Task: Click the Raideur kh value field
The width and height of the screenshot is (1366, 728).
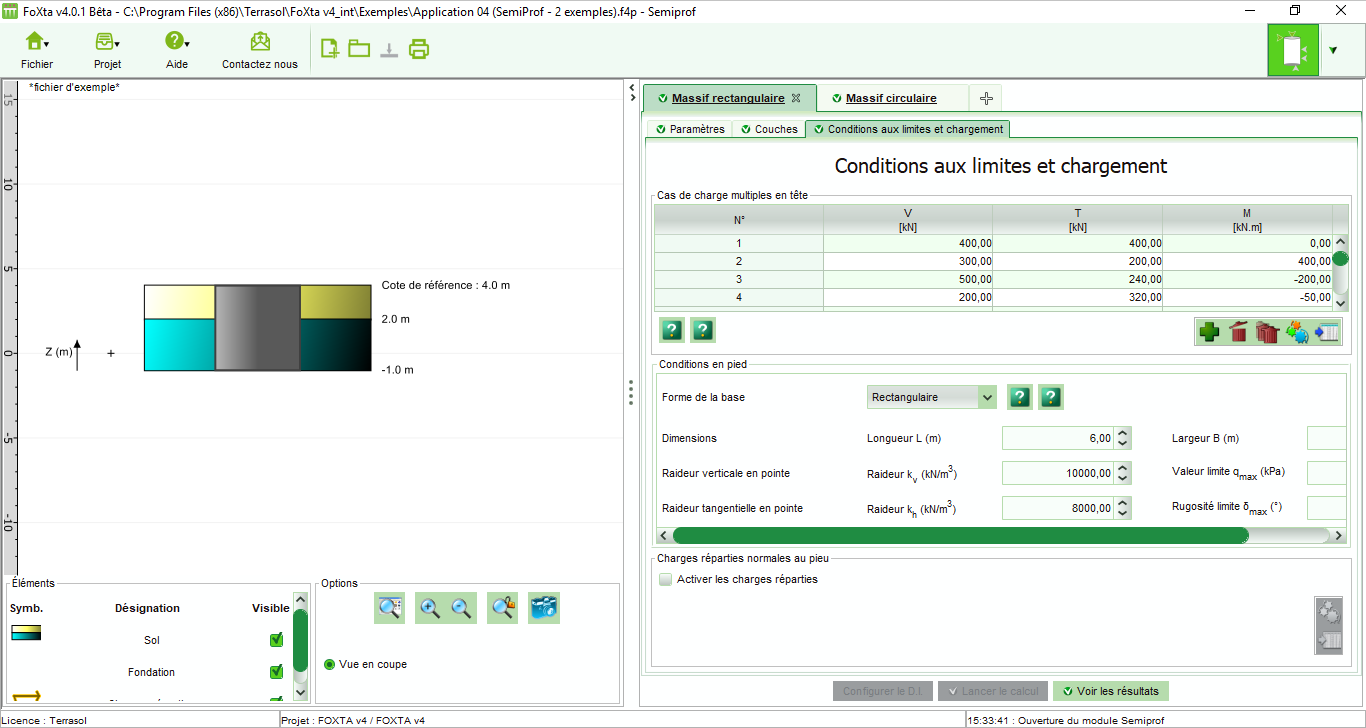Action: (x=1058, y=508)
